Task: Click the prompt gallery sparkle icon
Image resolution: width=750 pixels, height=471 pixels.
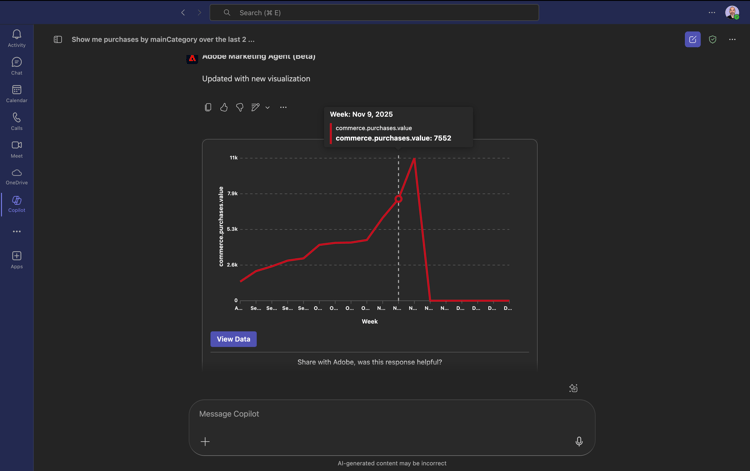Action: point(573,388)
